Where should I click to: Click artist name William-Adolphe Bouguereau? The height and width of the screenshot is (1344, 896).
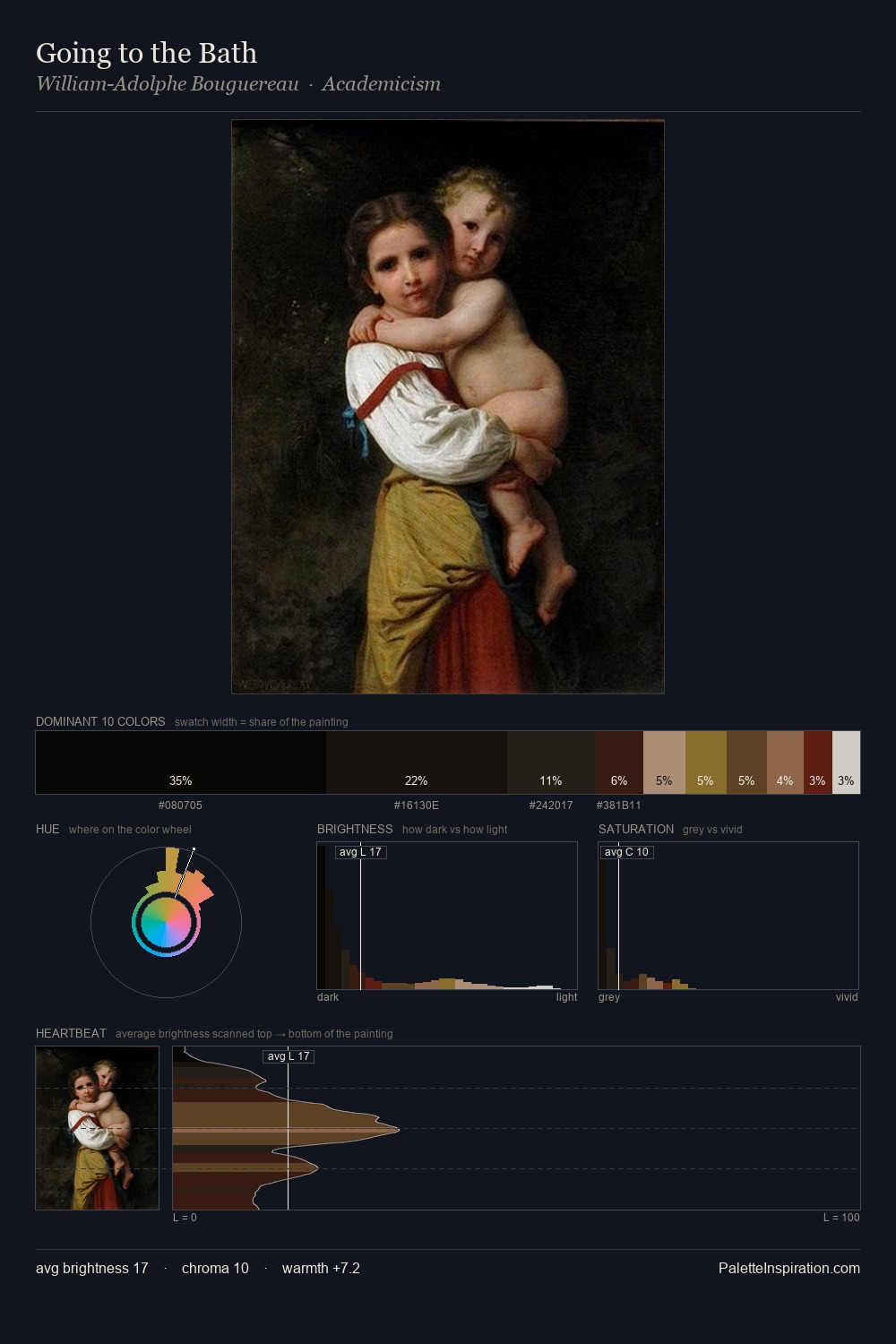click(167, 84)
